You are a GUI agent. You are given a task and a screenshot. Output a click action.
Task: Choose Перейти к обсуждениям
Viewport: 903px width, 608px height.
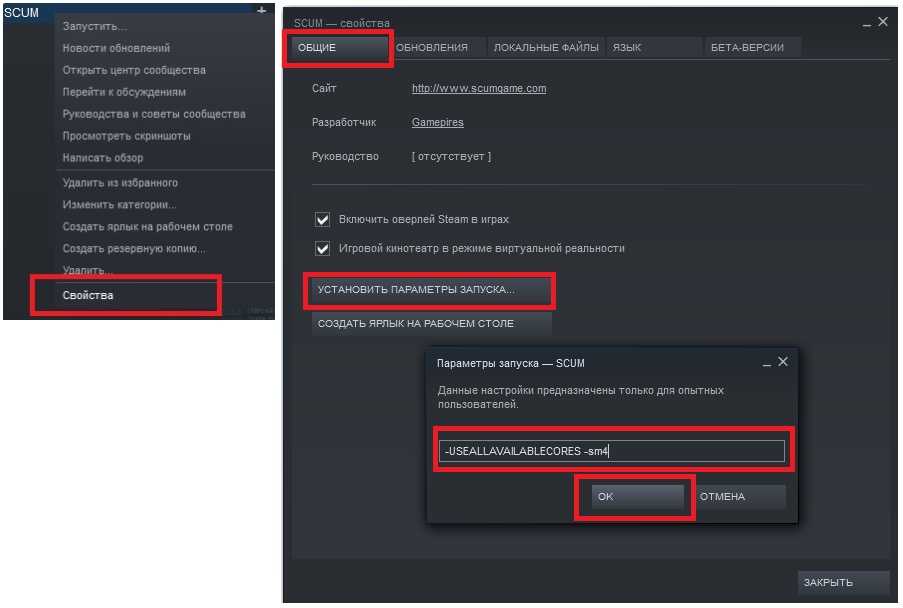point(124,92)
